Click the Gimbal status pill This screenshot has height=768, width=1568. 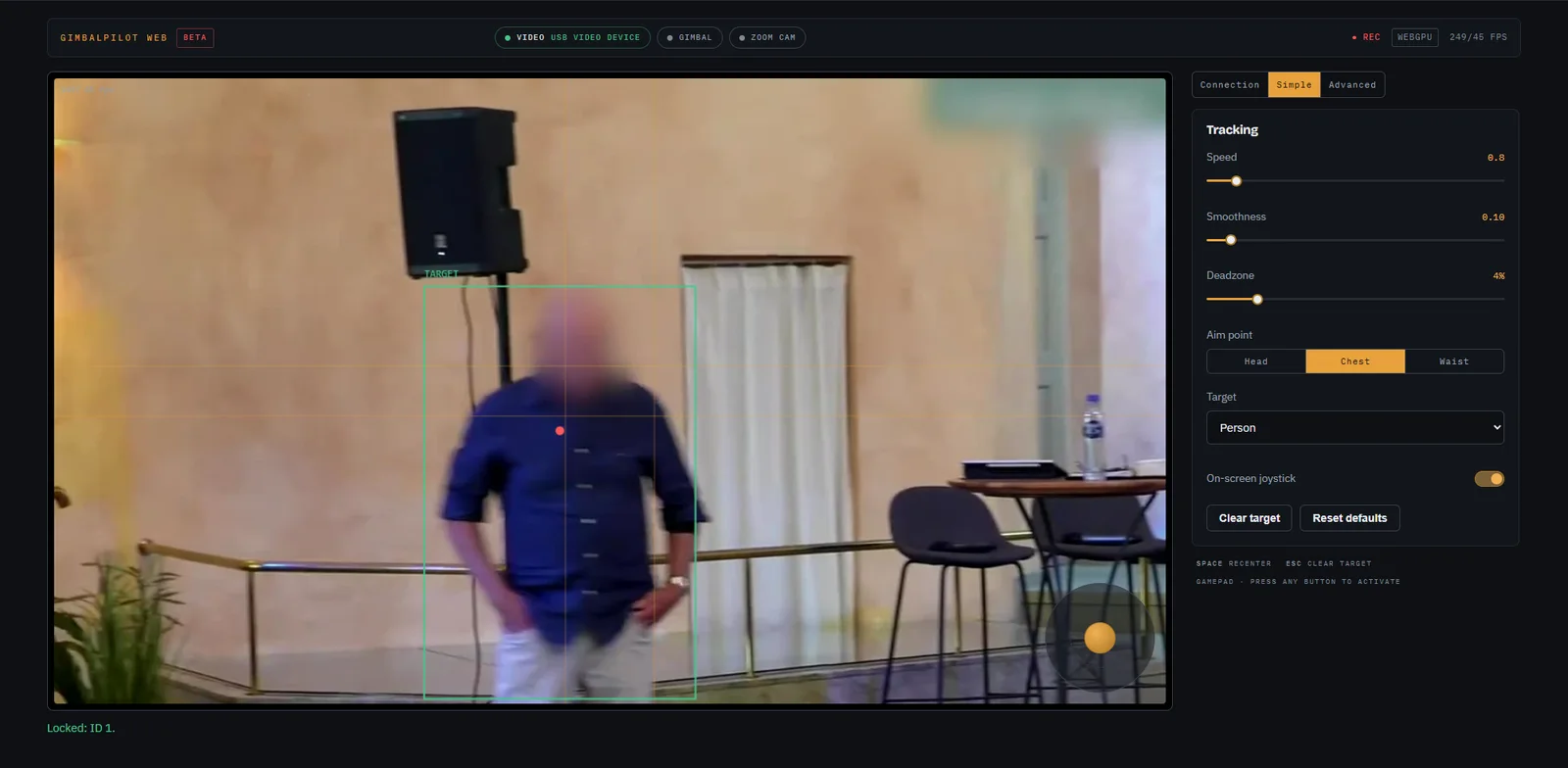[690, 37]
